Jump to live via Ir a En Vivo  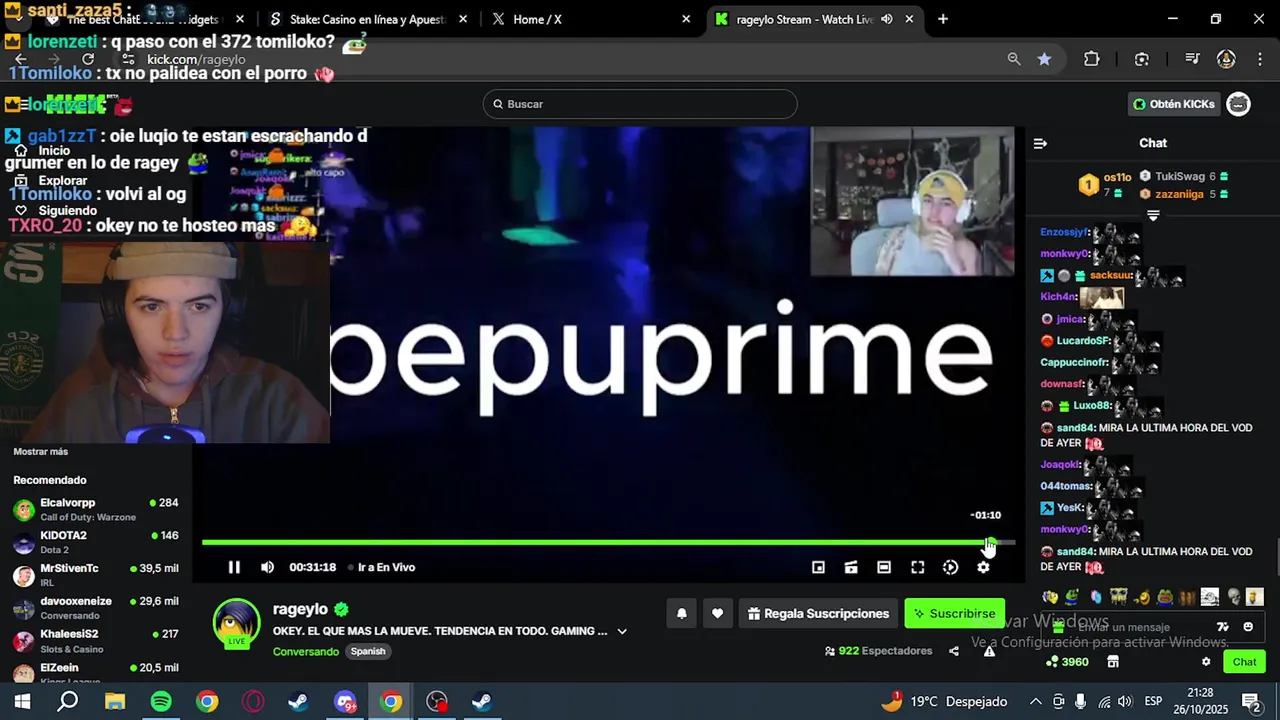pyautogui.click(x=387, y=567)
